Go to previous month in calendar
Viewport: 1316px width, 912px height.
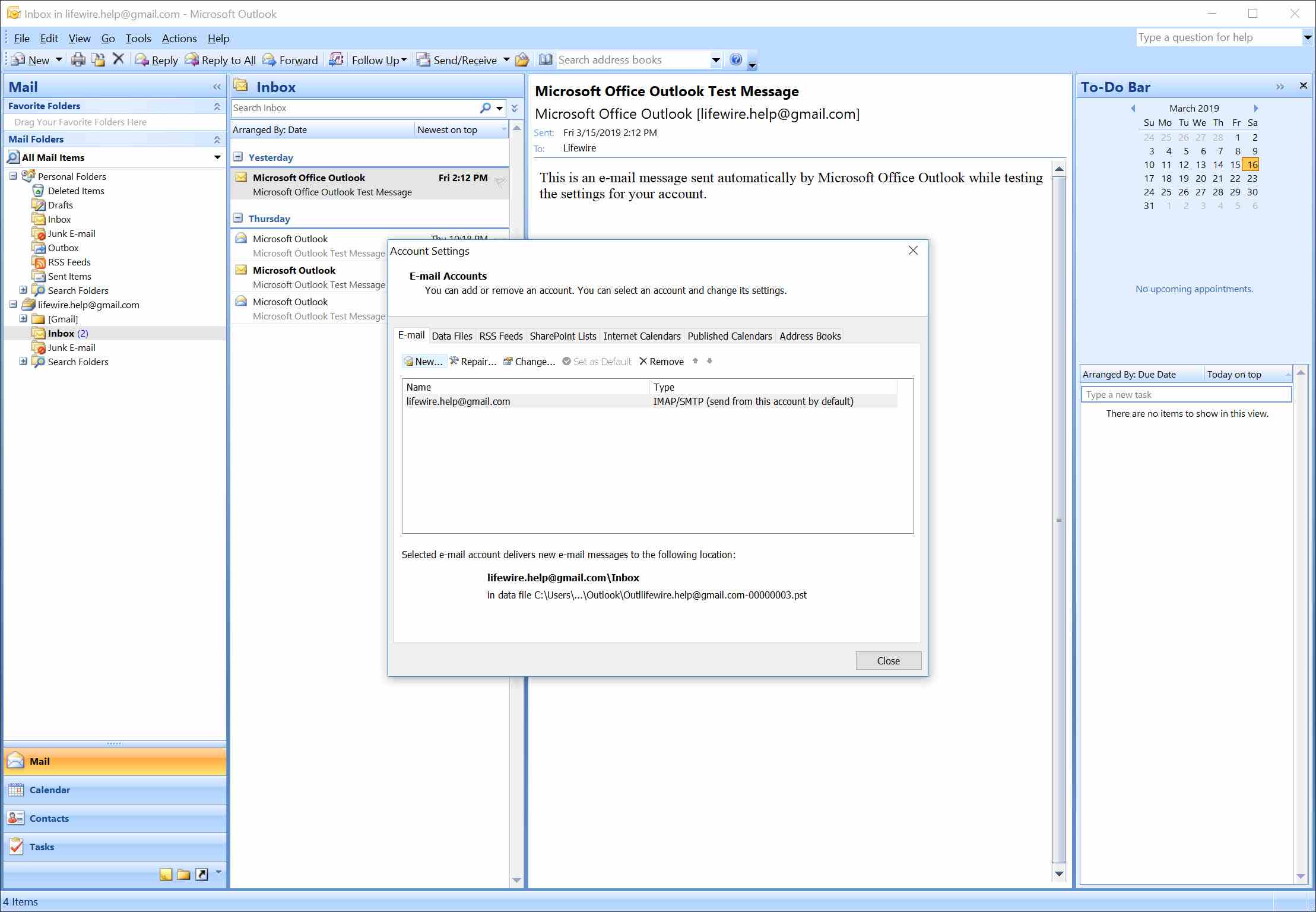1133,108
